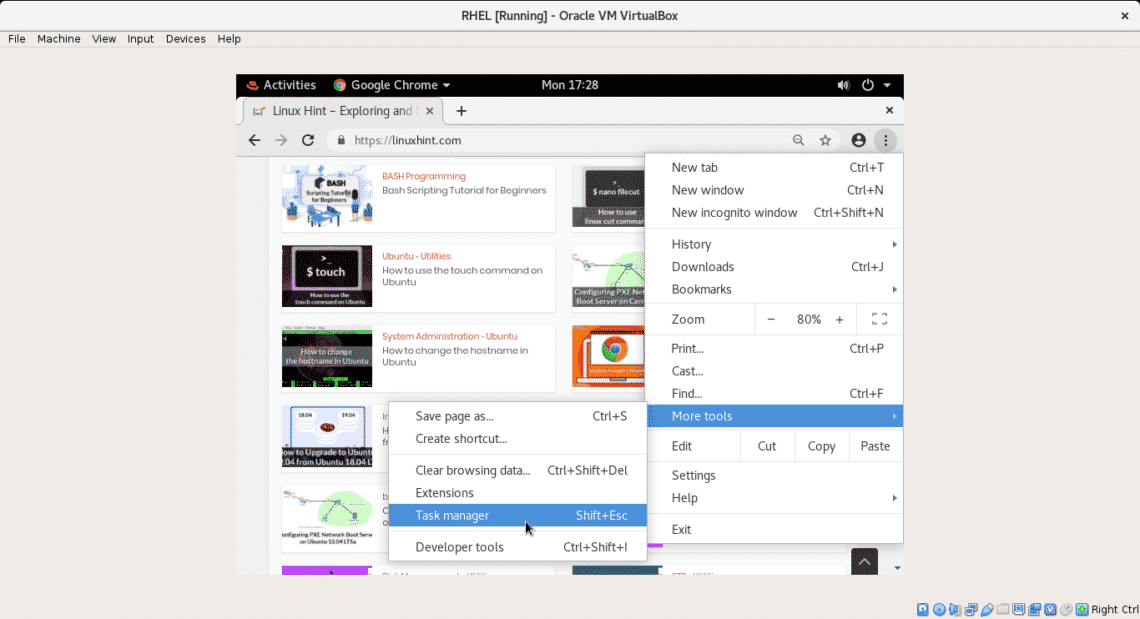Open VirtualBox Machine menu
The image size is (1140, 619).
tap(59, 39)
